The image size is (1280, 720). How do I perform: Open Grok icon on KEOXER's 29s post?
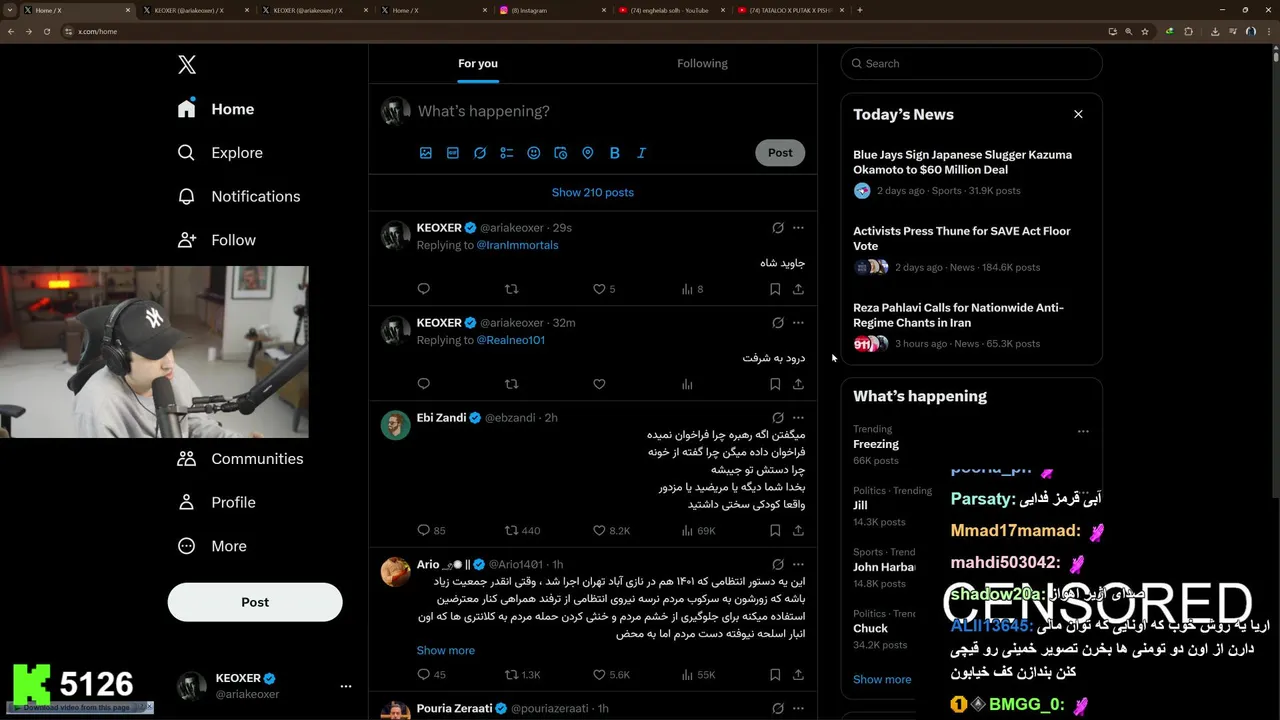(778, 228)
